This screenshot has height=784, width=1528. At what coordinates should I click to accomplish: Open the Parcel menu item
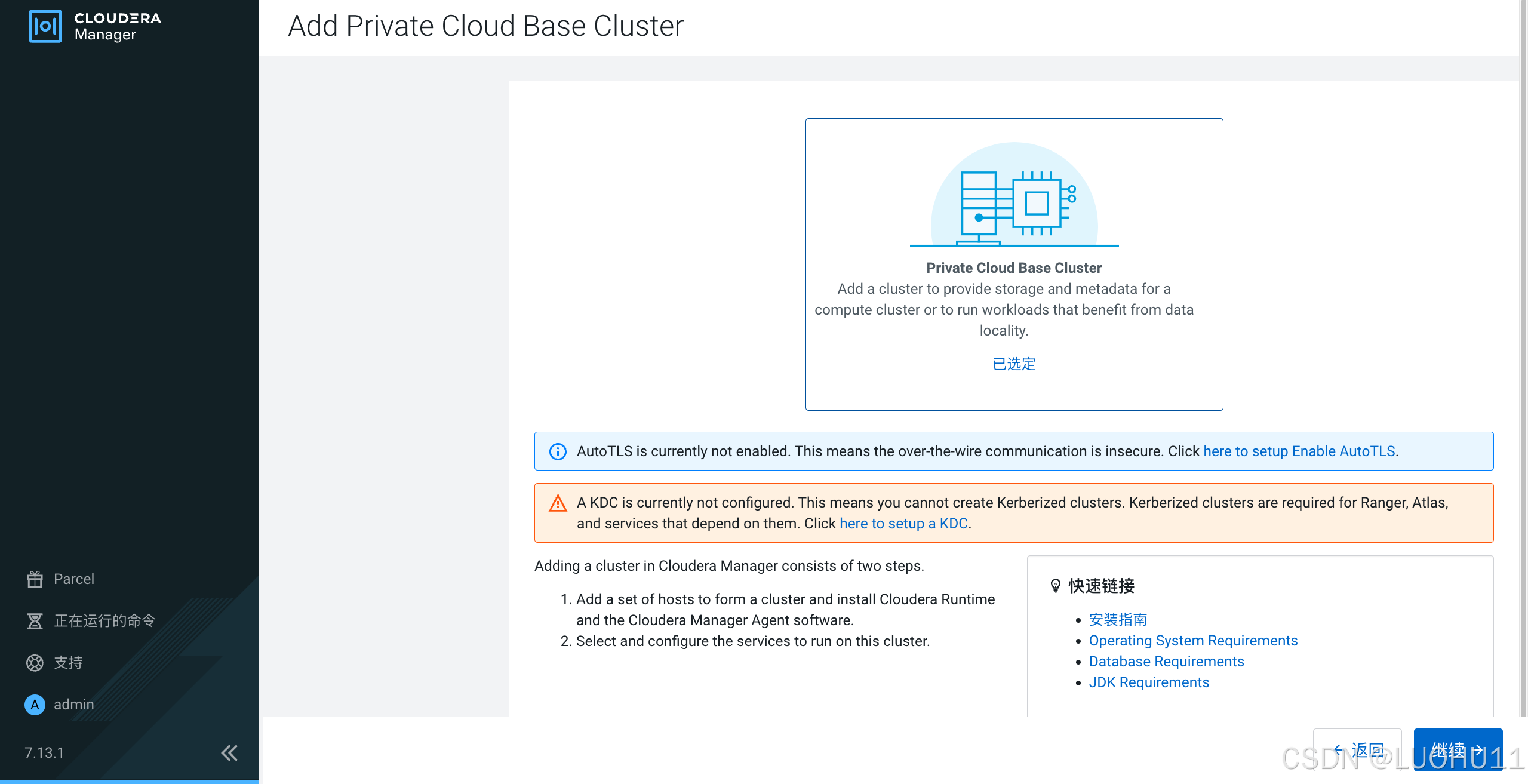click(x=74, y=579)
